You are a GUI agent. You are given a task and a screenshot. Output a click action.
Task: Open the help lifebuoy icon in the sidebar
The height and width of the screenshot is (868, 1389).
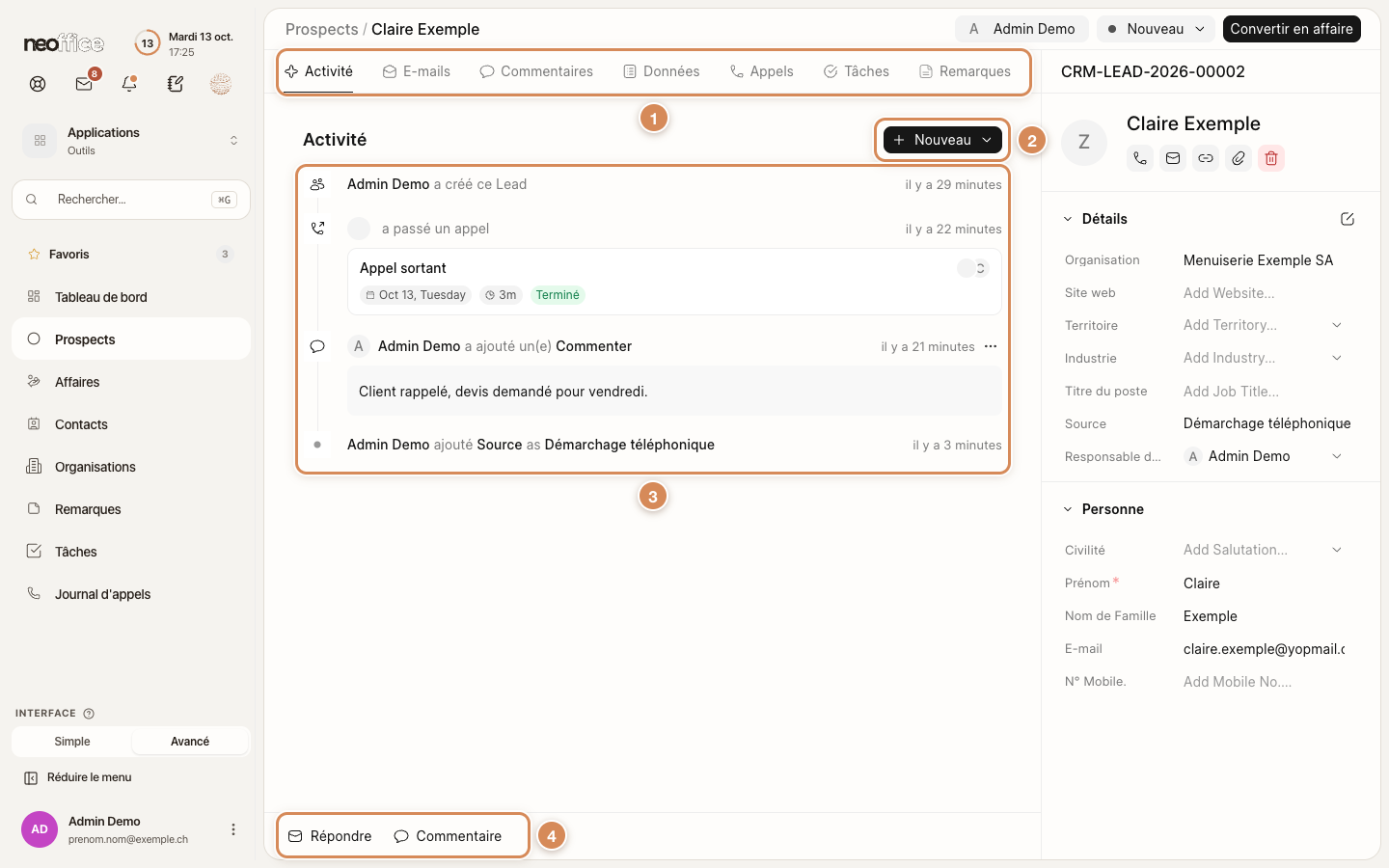(38, 84)
